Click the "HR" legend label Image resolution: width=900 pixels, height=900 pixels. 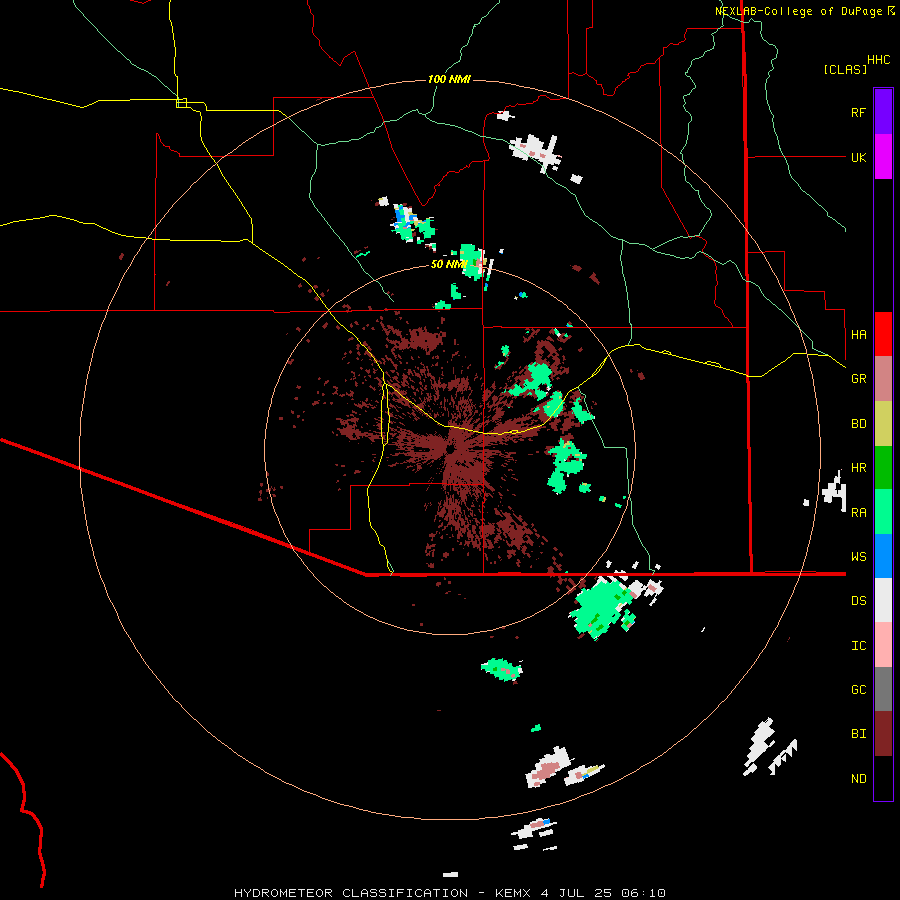pos(858,468)
